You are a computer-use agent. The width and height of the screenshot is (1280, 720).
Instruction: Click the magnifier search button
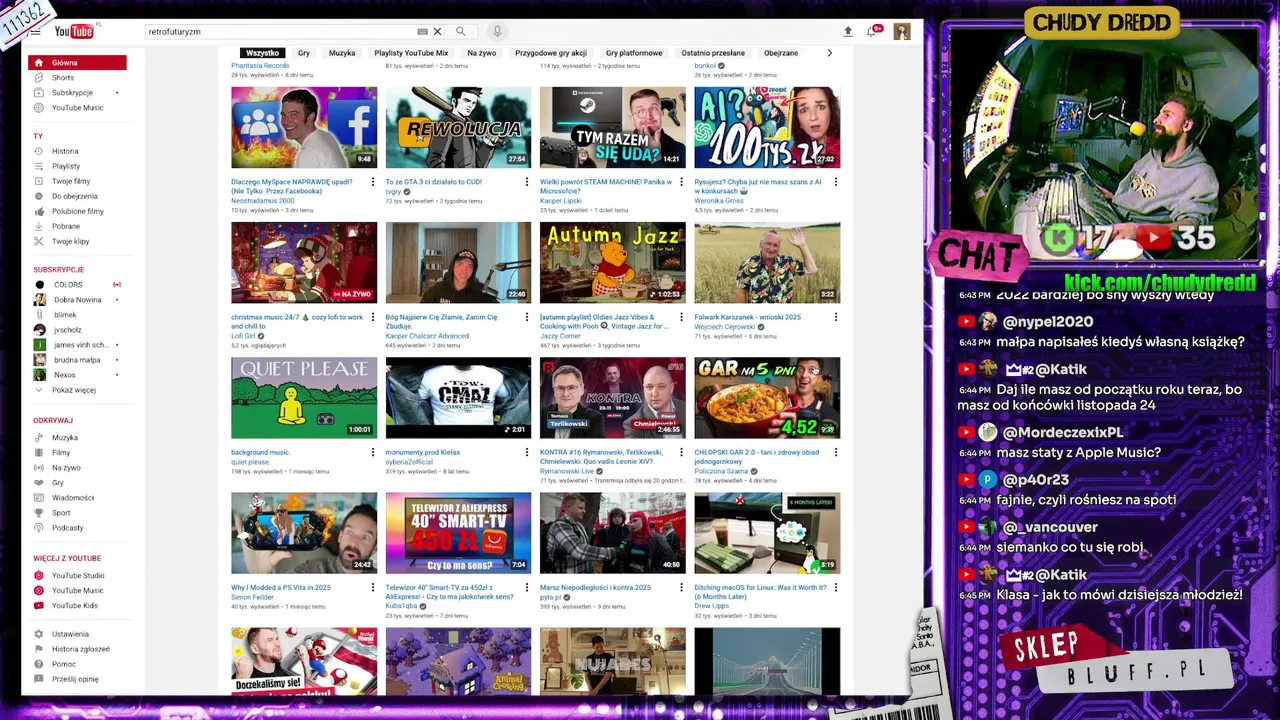pyautogui.click(x=461, y=31)
